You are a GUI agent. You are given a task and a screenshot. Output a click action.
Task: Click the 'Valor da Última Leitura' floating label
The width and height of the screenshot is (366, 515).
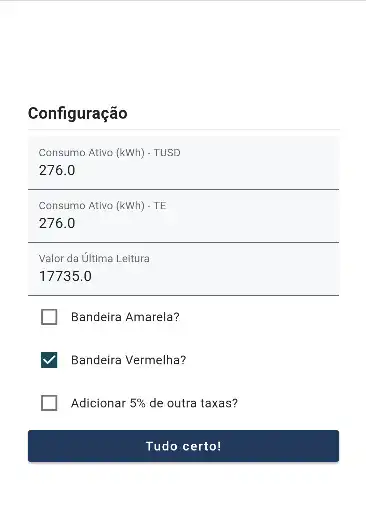pos(94,258)
